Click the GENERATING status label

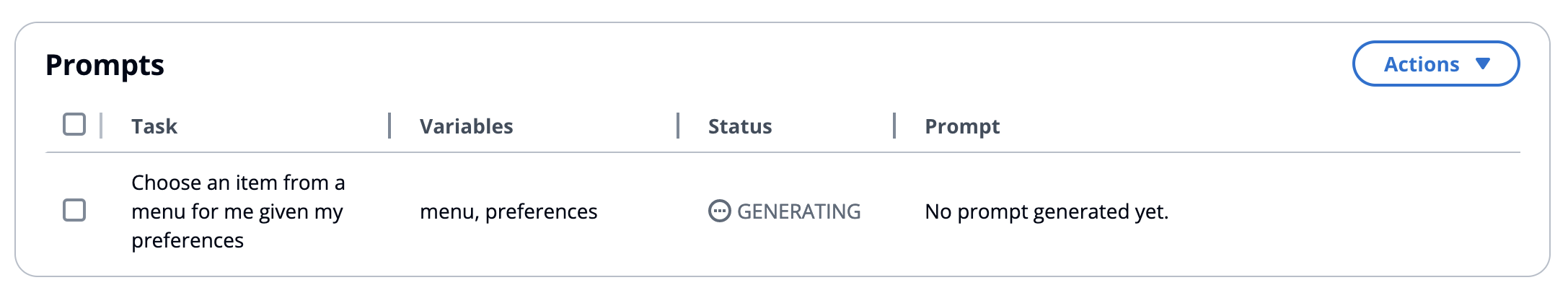point(798,211)
